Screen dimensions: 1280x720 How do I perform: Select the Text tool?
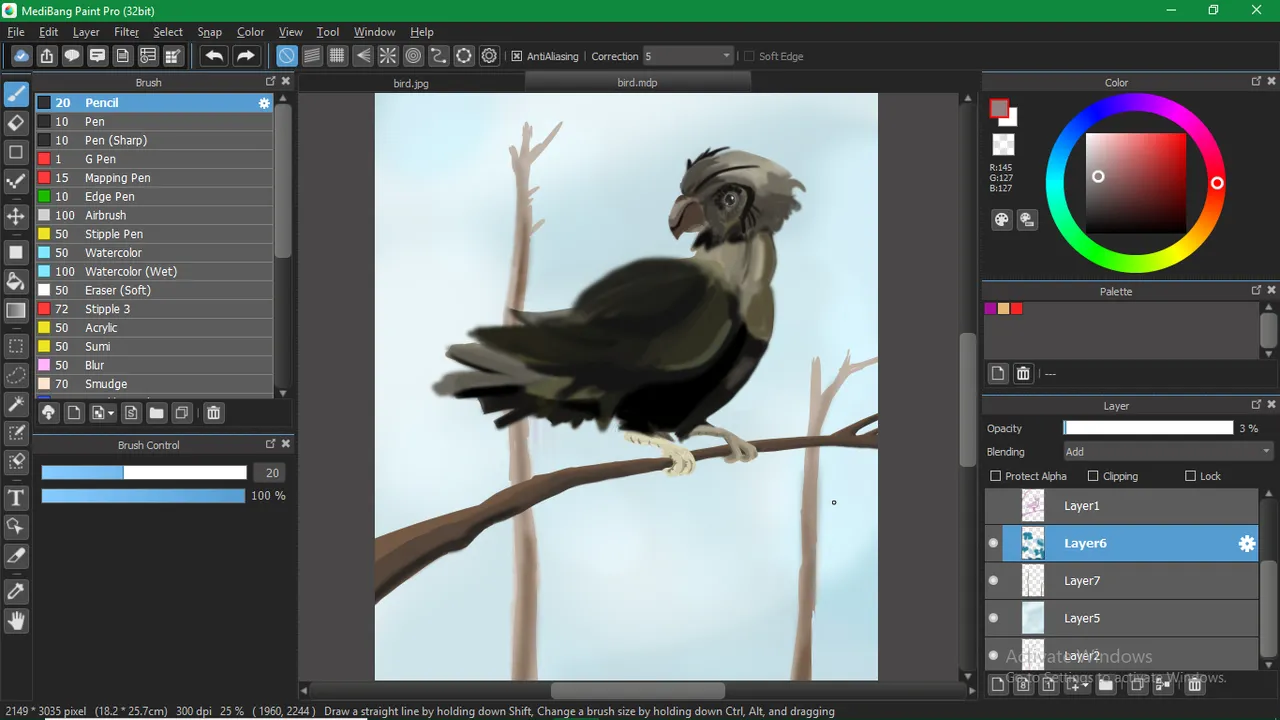pyautogui.click(x=16, y=497)
